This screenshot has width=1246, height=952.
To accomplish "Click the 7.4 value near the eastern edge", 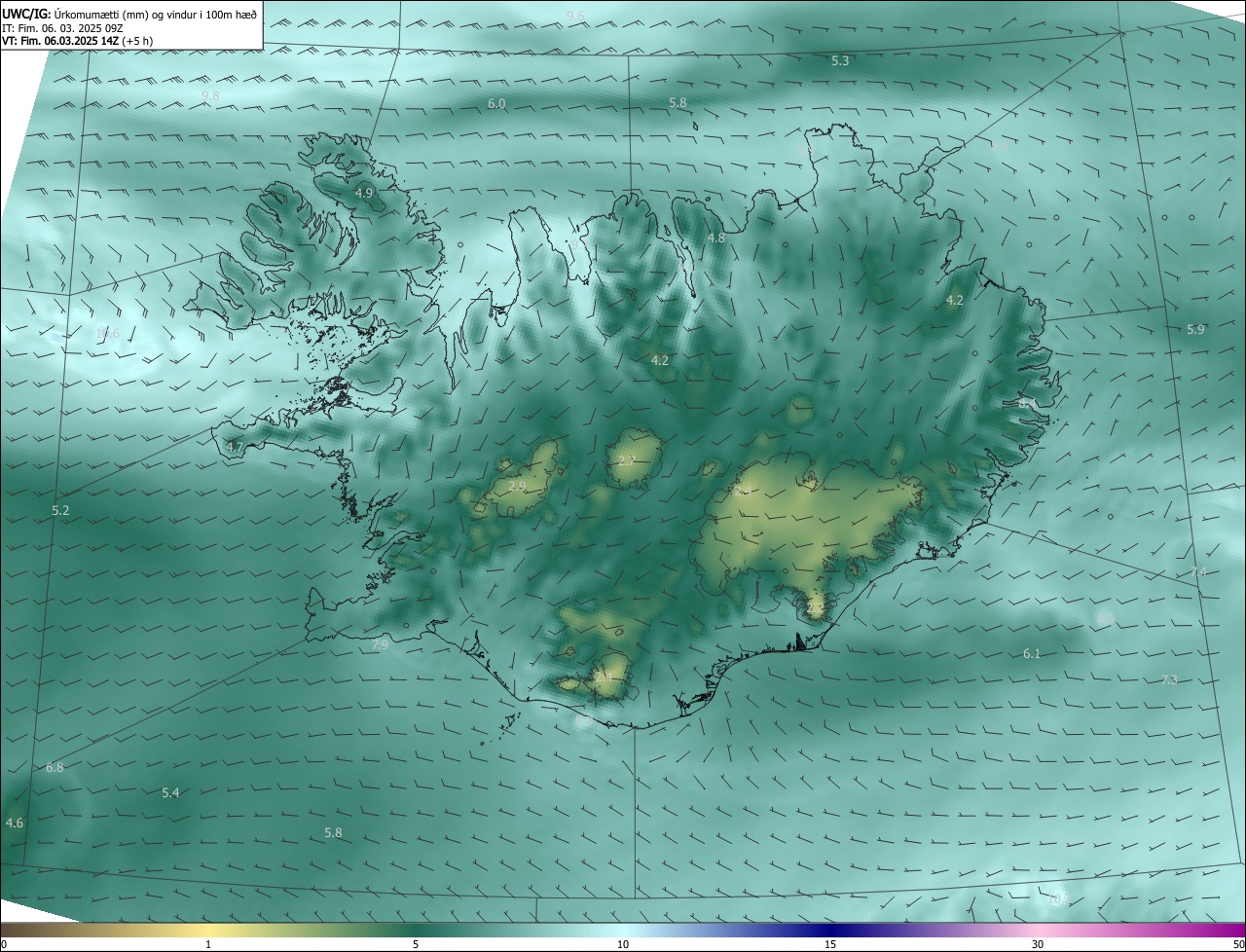I will pyautogui.click(x=1198, y=571).
